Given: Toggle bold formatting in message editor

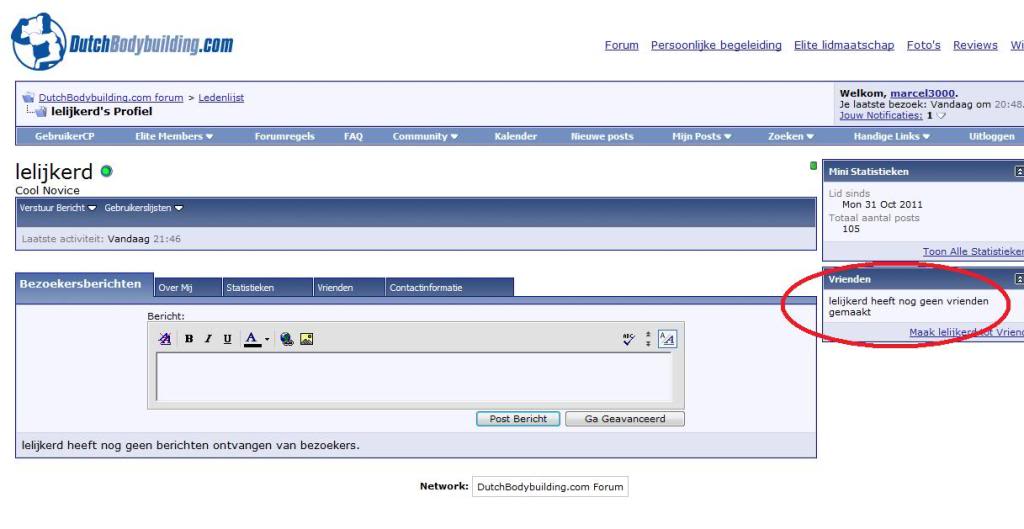Looking at the screenshot, I should coord(190,339).
